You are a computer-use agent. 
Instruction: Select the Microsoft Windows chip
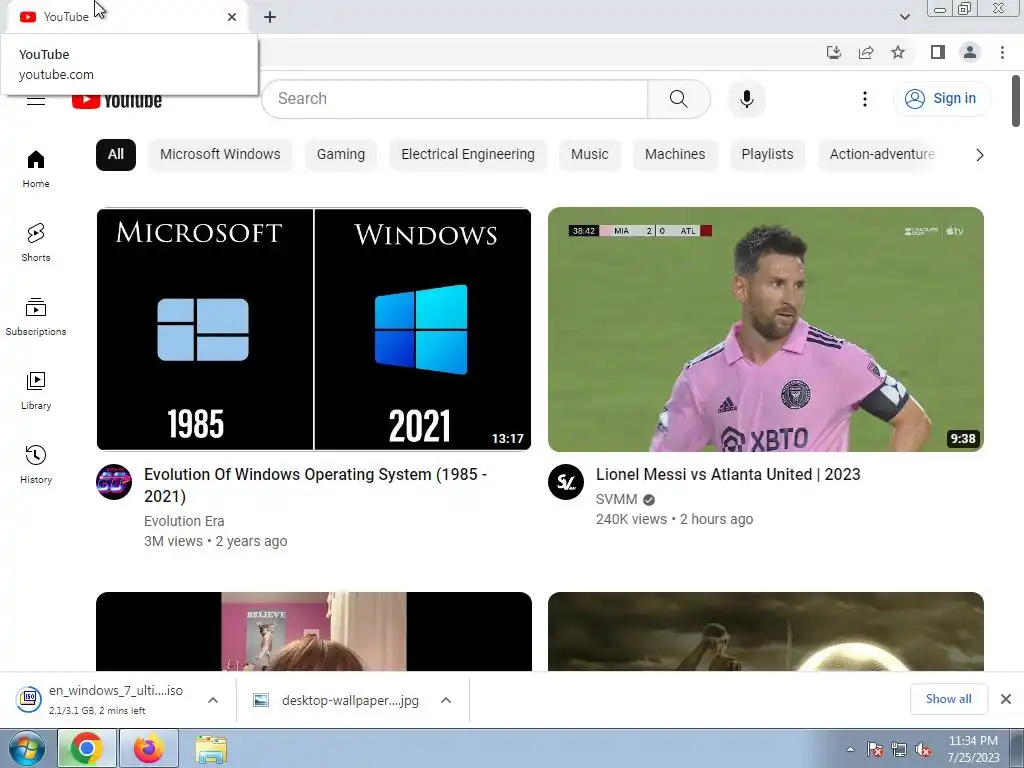[220, 155]
